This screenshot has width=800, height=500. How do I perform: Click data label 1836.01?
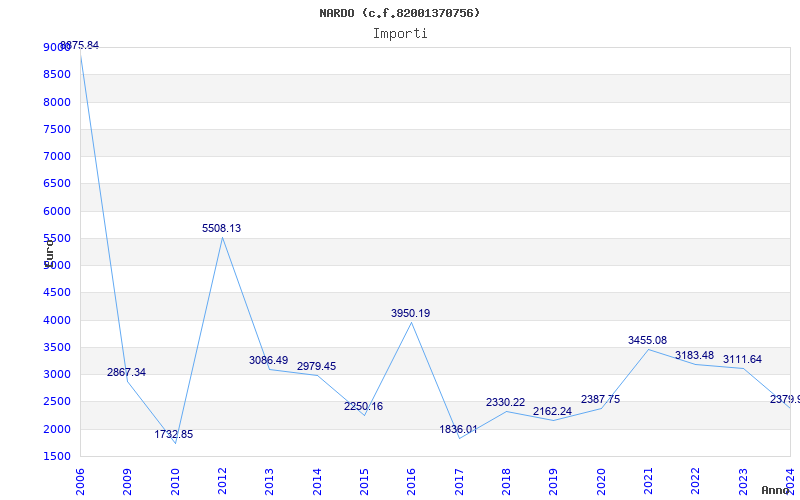point(458,430)
